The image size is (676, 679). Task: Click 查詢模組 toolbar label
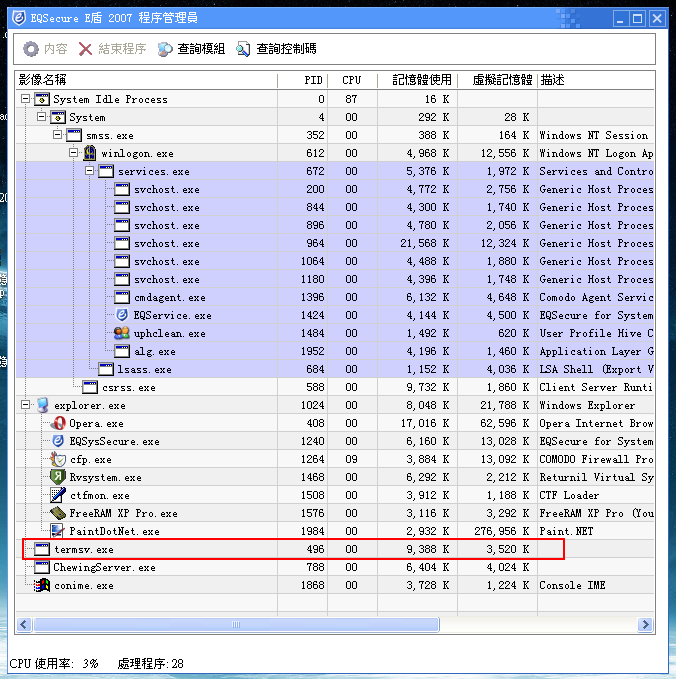(201, 49)
